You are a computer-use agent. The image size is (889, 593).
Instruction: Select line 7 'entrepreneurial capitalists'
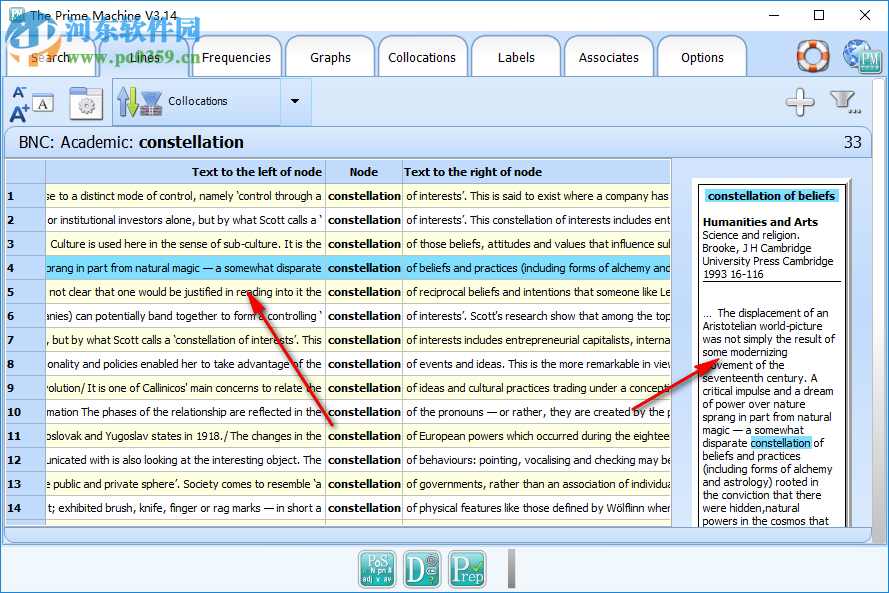[x=338, y=340]
